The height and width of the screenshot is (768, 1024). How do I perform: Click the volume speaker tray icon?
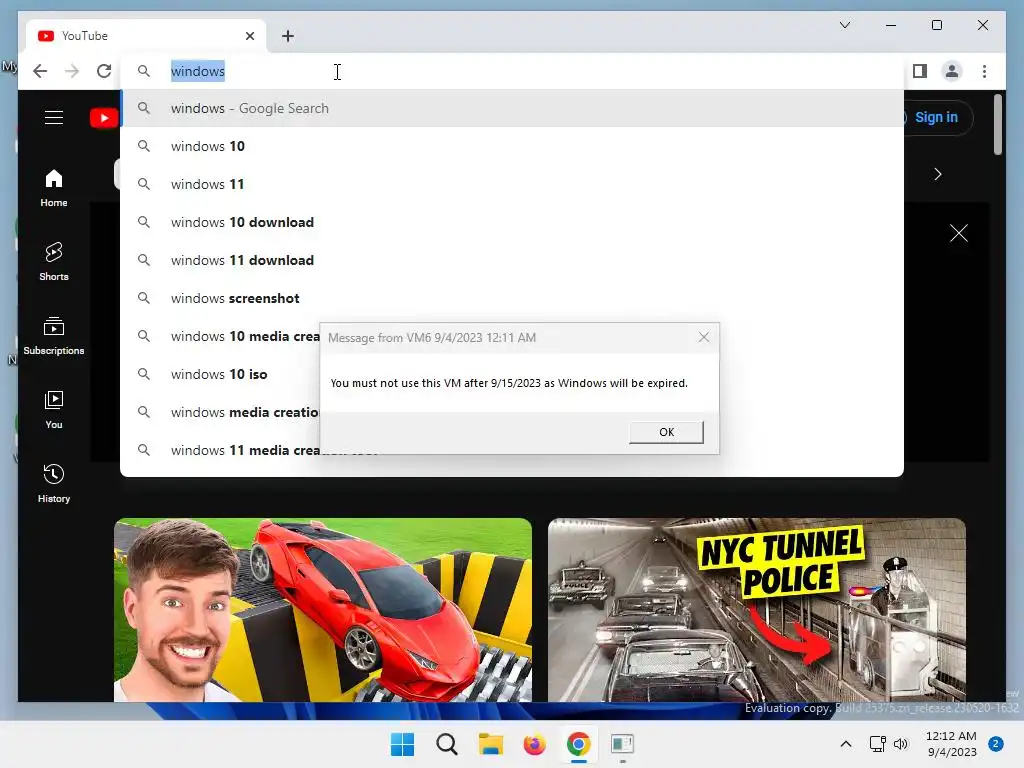click(x=901, y=744)
